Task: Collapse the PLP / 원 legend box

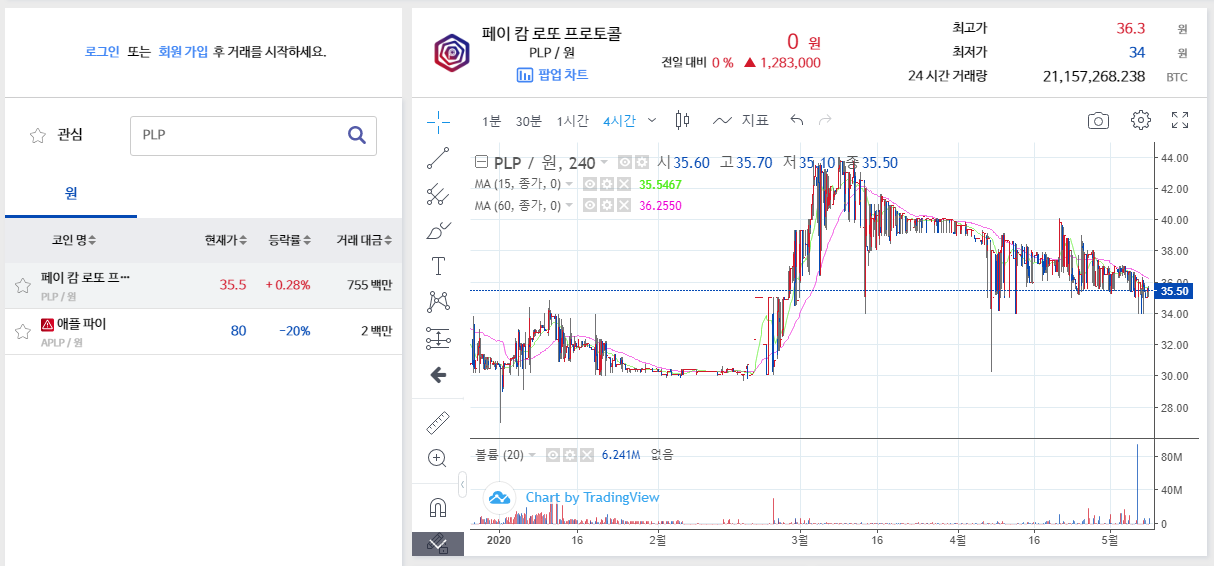Action: click(481, 163)
